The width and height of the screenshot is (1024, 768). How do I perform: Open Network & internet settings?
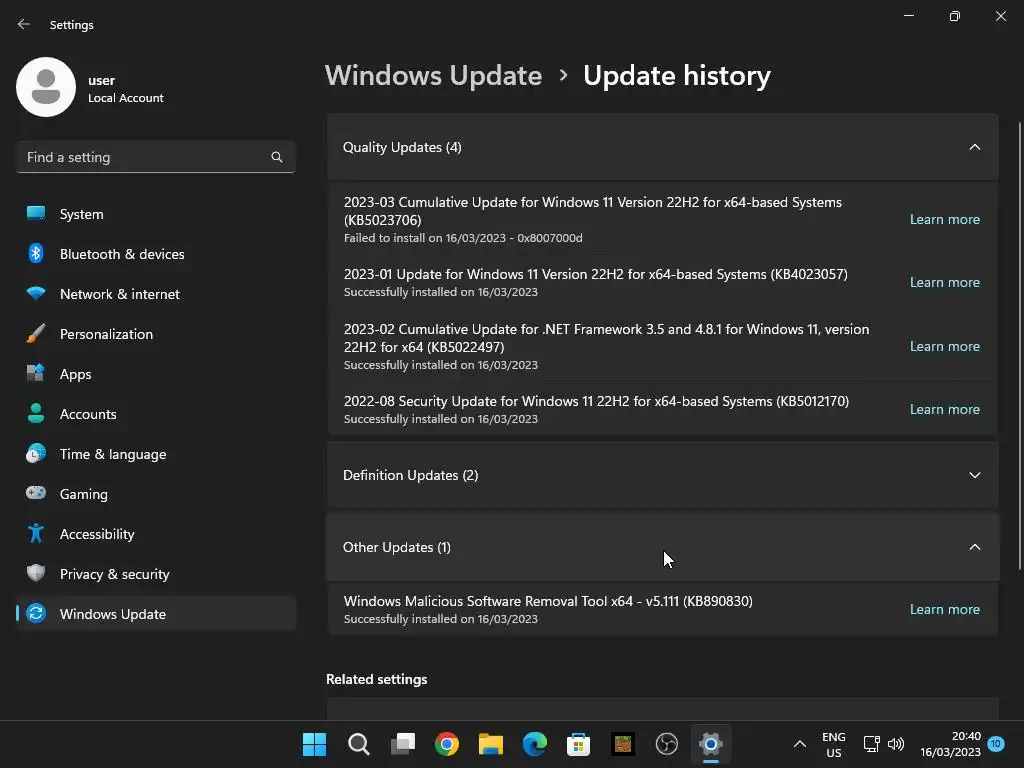156,294
